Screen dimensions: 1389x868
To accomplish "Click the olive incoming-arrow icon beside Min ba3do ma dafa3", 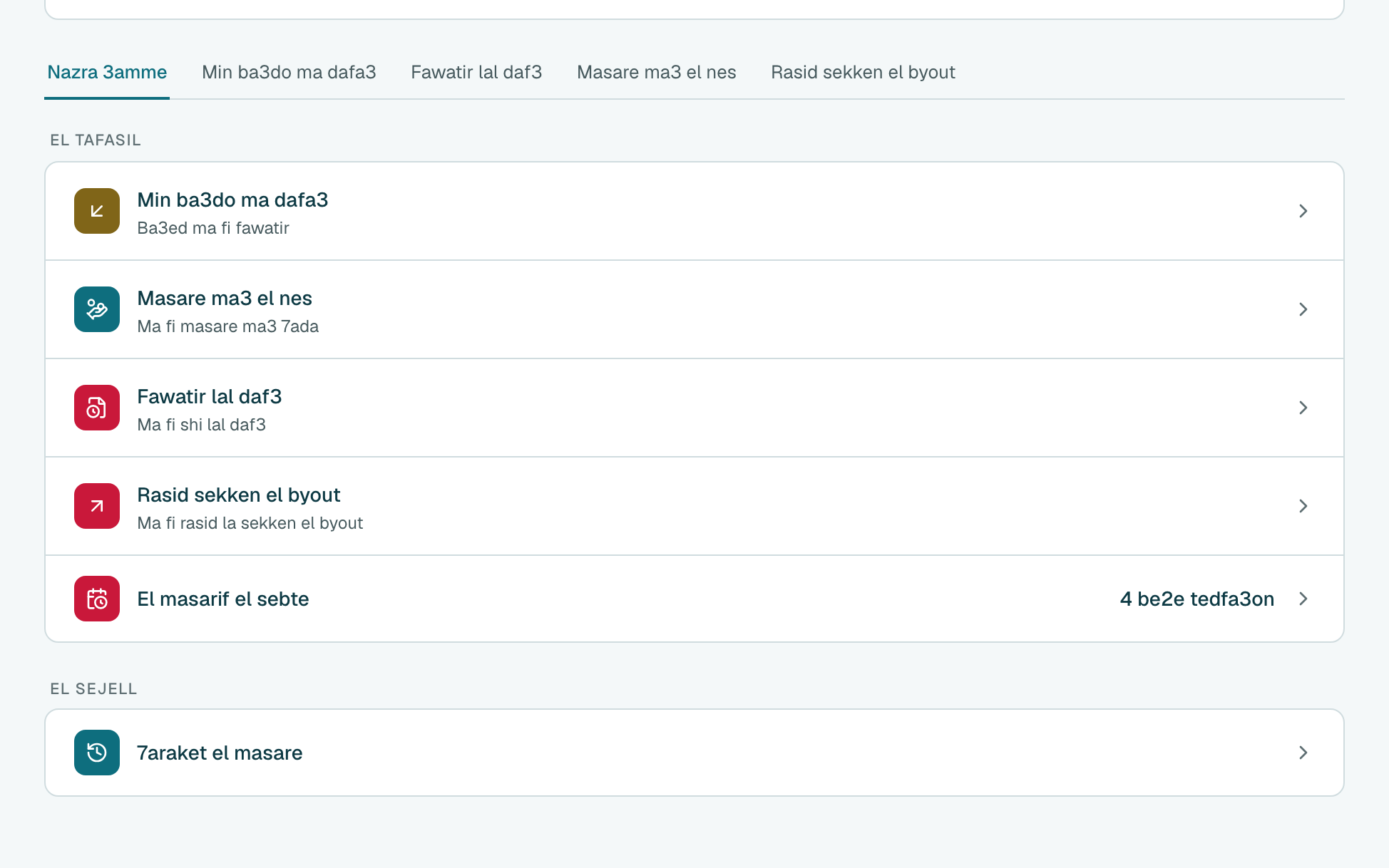I will click(x=97, y=211).
